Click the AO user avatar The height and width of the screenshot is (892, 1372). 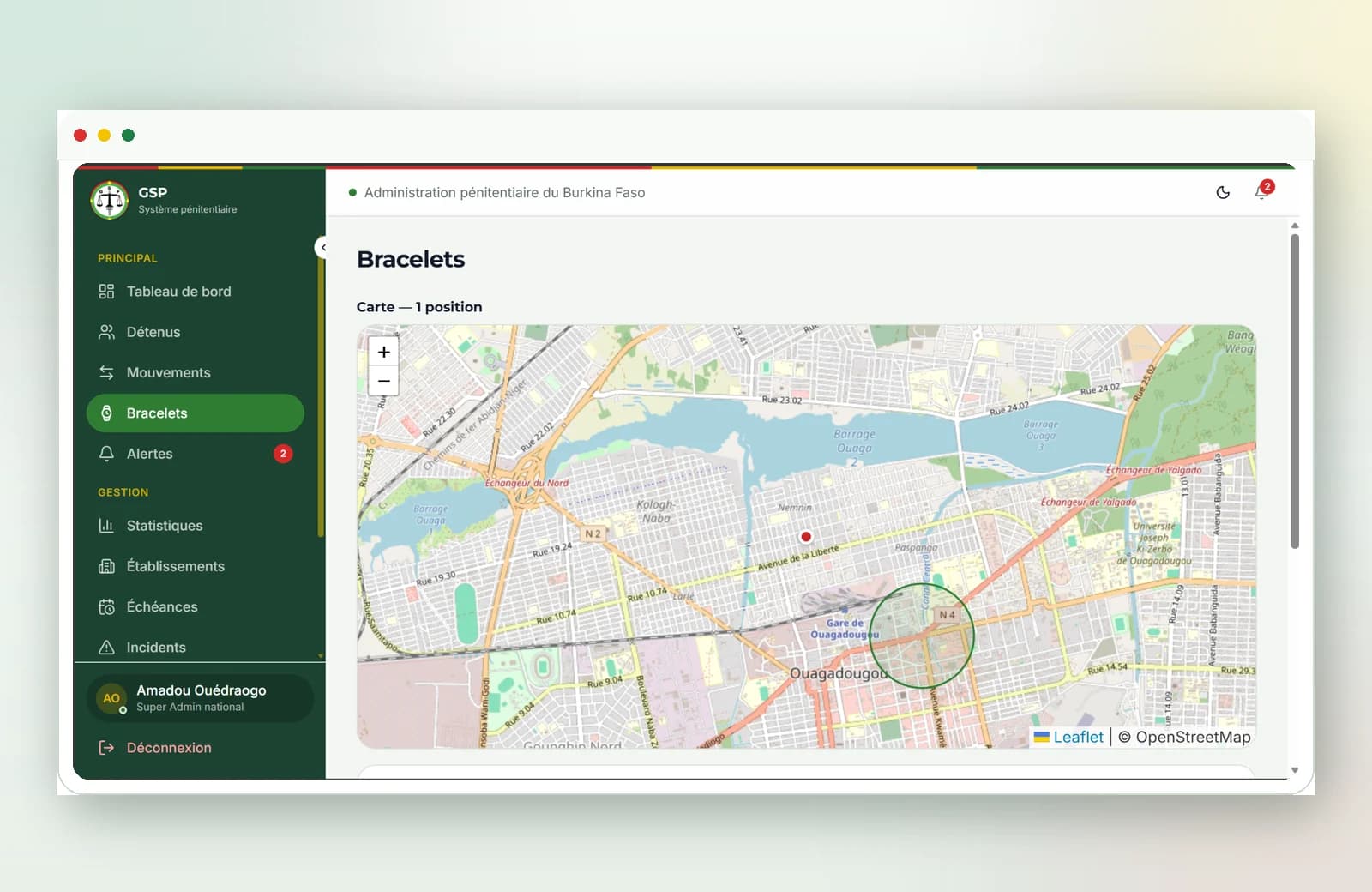[111, 698]
